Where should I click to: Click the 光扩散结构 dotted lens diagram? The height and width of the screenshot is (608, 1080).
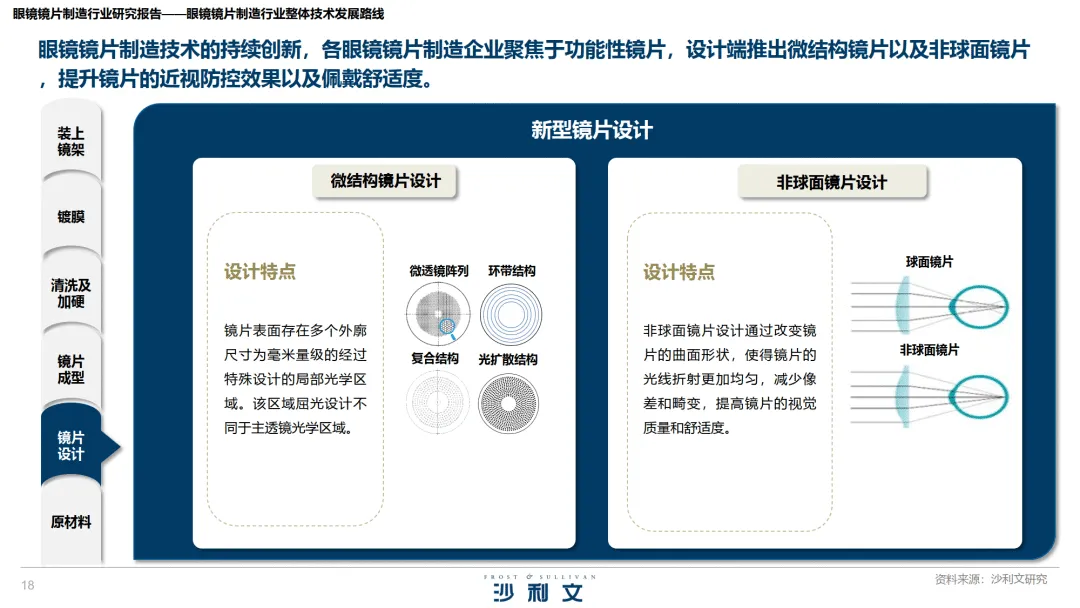pos(508,403)
